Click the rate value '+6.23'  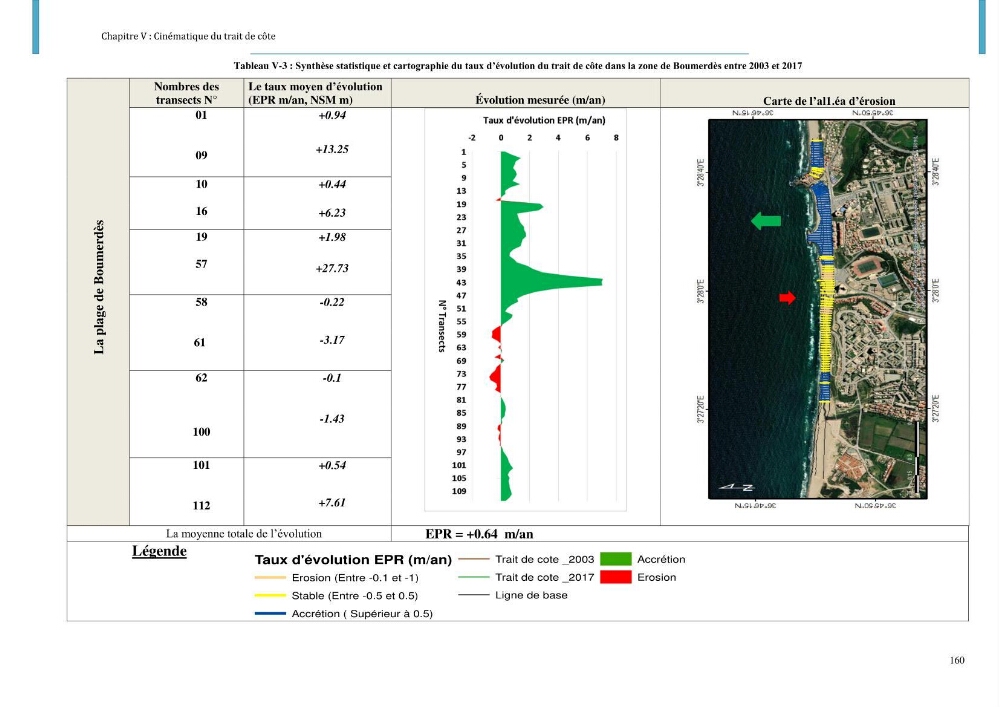pyautogui.click(x=332, y=214)
